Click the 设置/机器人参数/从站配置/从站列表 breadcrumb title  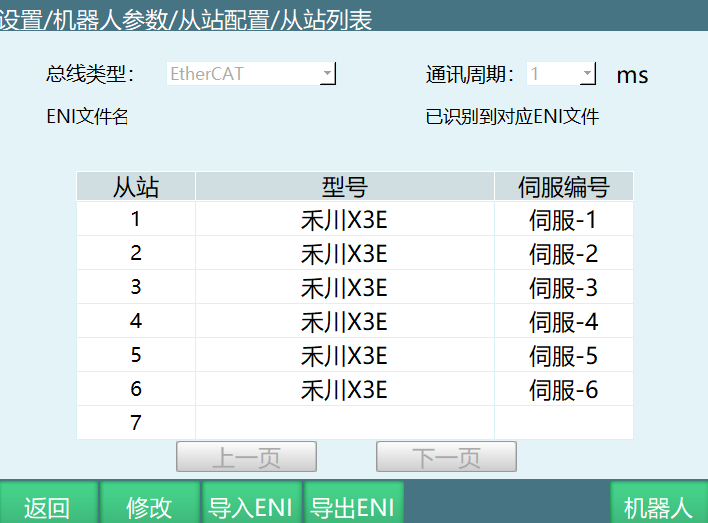pos(186,19)
